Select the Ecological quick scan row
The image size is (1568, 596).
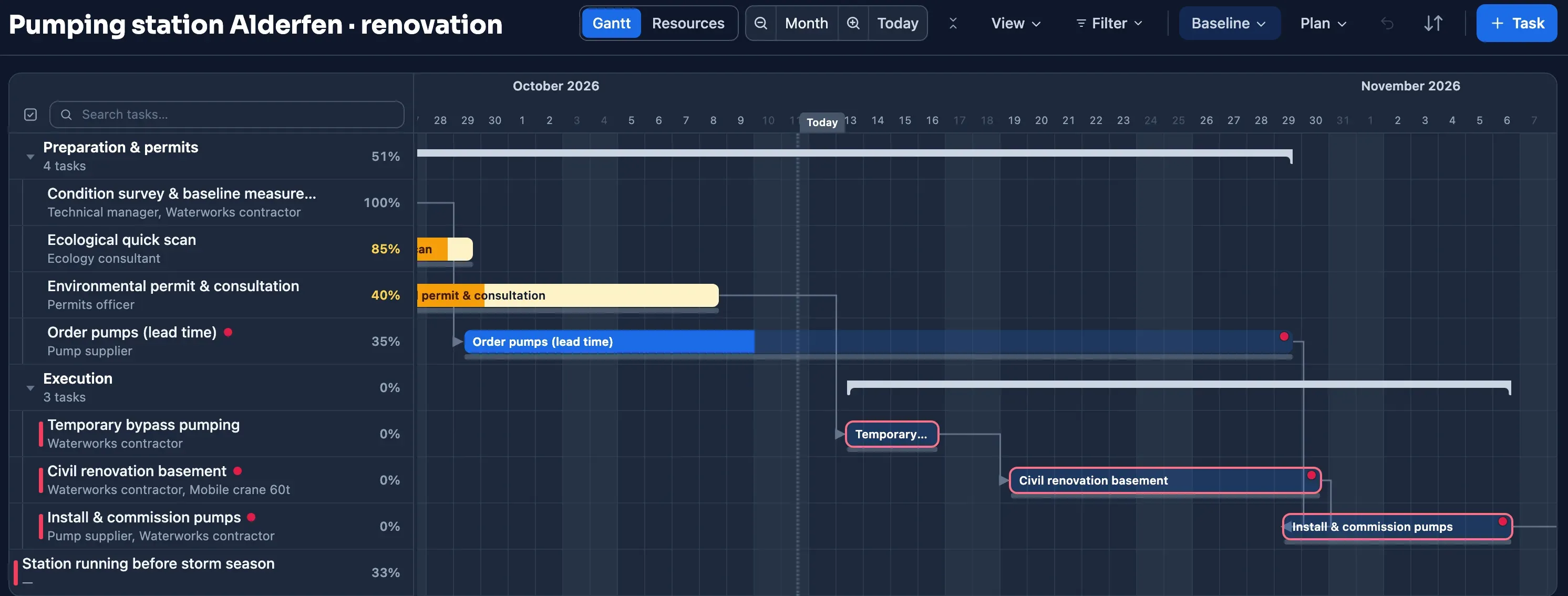211,249
